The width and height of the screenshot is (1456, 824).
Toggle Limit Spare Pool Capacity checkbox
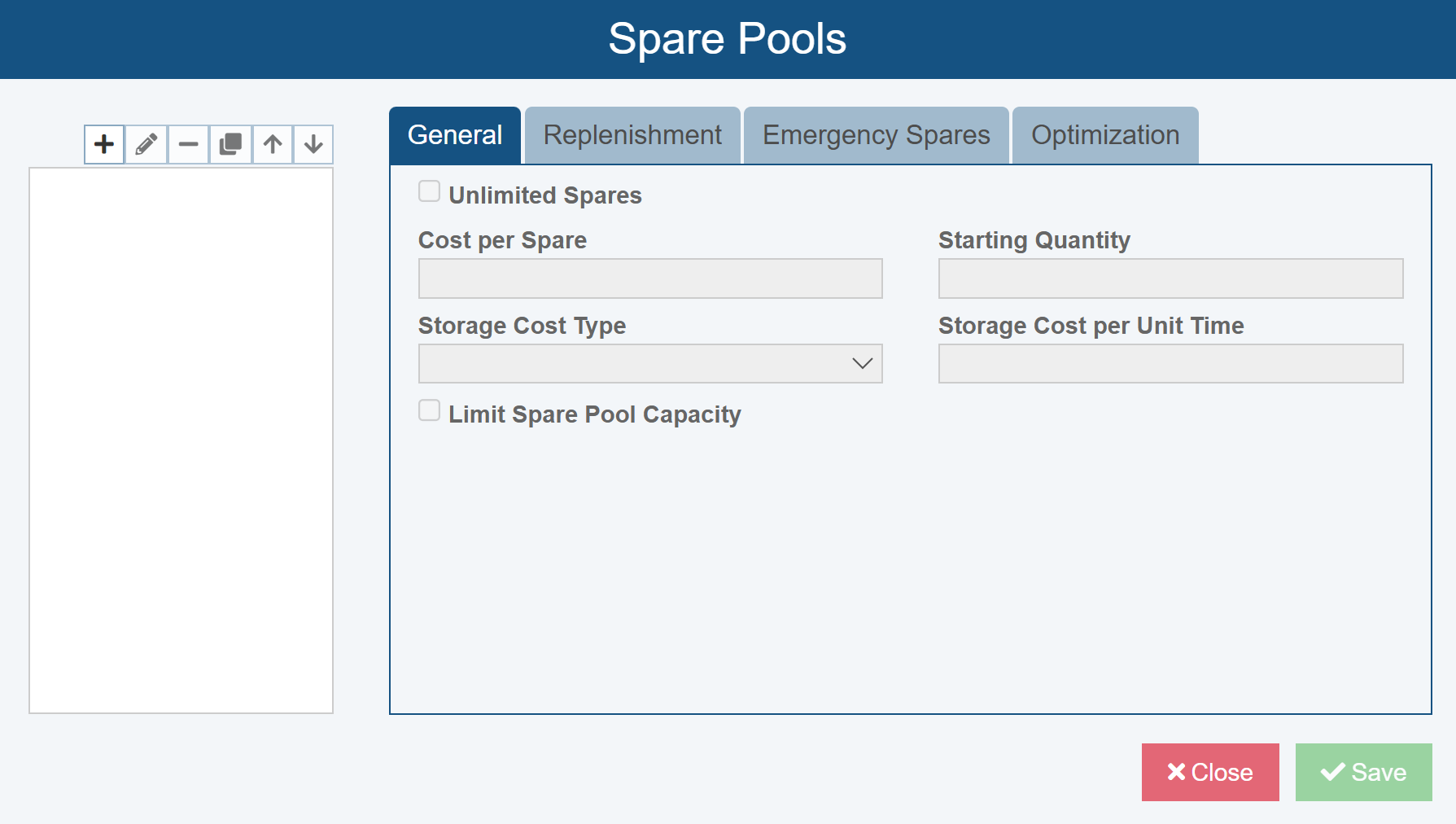pyautogui.click(x=429, y=410)
